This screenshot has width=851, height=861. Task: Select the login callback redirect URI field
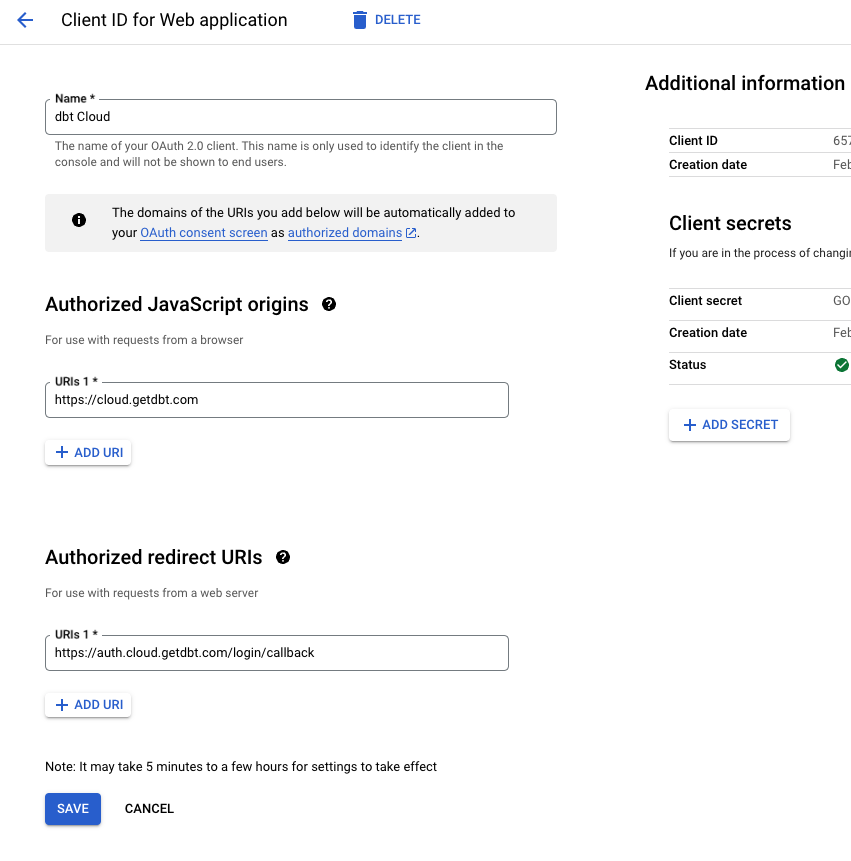277,651
